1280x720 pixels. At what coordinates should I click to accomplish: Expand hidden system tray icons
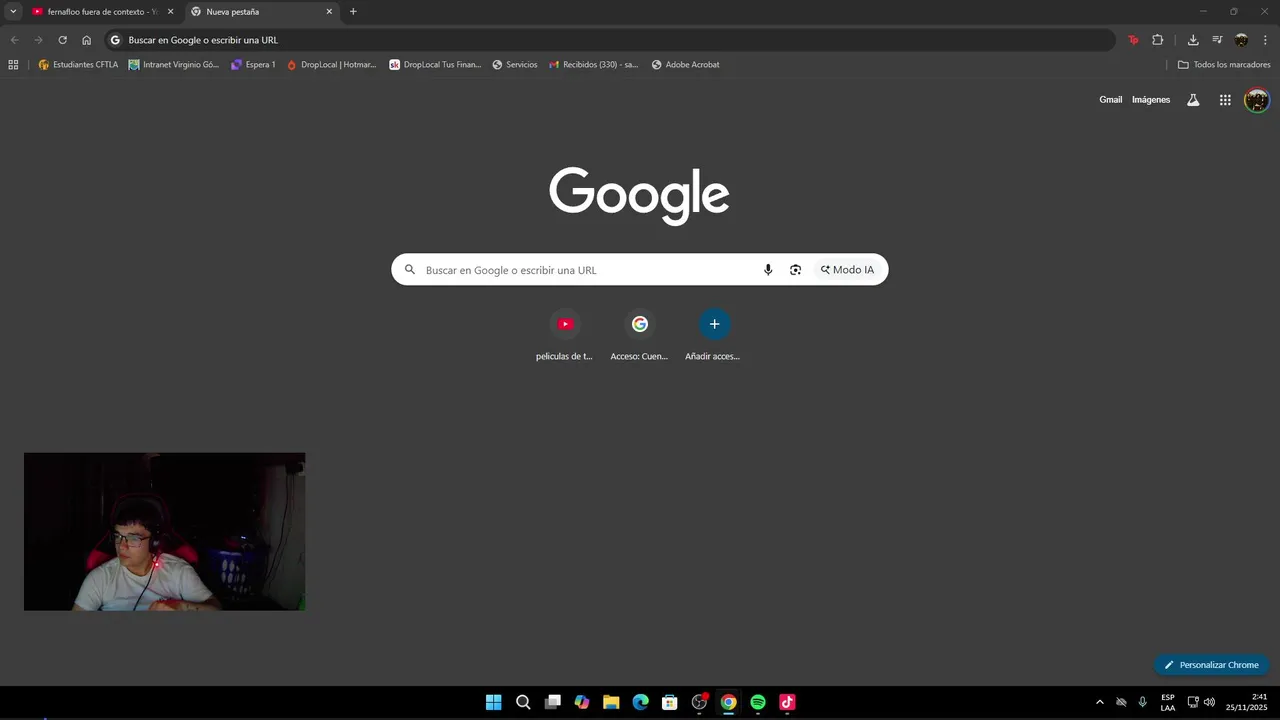(1100, 702)
